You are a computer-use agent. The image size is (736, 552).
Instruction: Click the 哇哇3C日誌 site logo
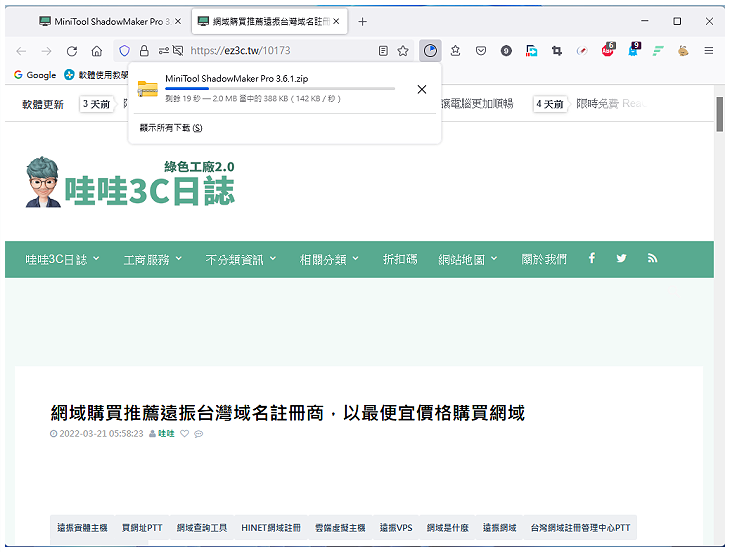[x=130, y=182]
